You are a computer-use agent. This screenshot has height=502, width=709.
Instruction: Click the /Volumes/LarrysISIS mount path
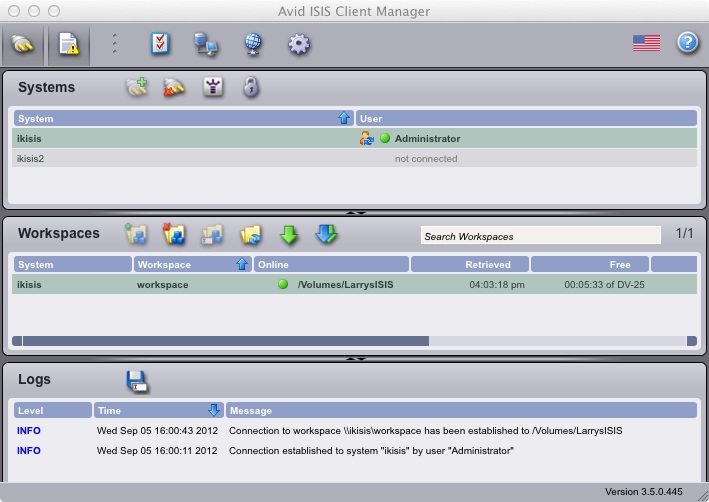click(345, 285)
